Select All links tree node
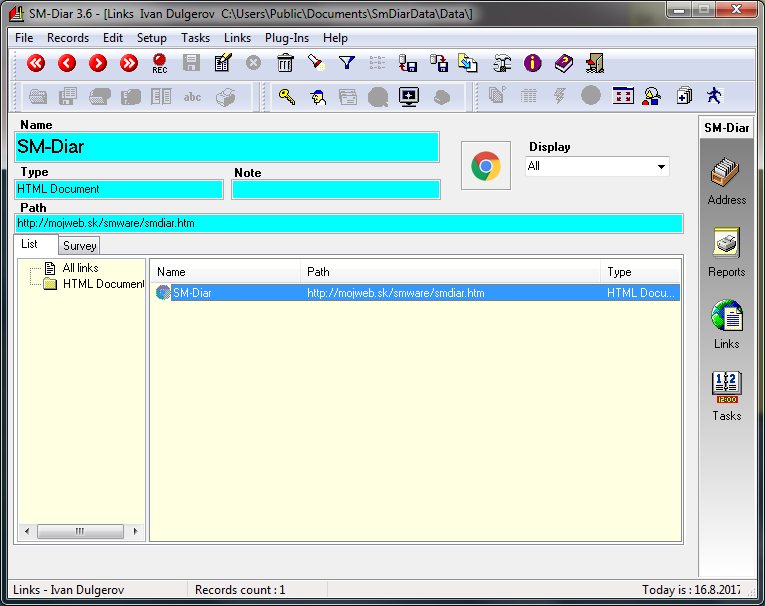This screenshot has width=765, height=606. (x=81, y=268)
